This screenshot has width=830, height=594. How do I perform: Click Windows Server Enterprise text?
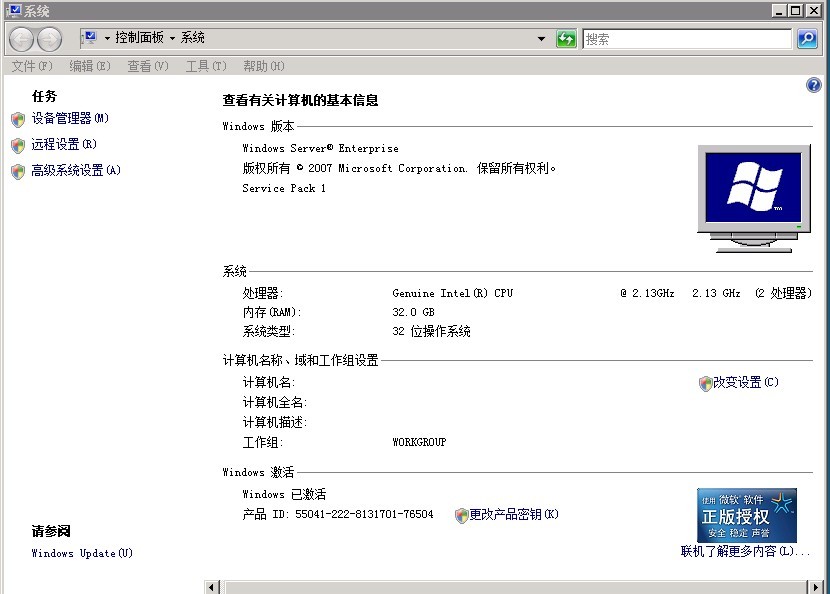point(320,148)
